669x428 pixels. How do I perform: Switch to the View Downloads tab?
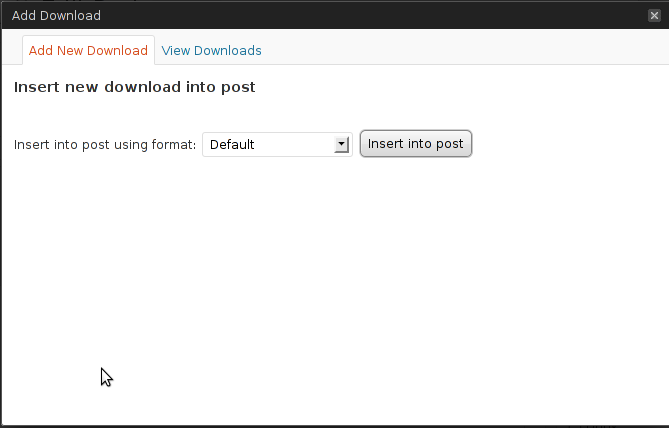tap(211, 51)
